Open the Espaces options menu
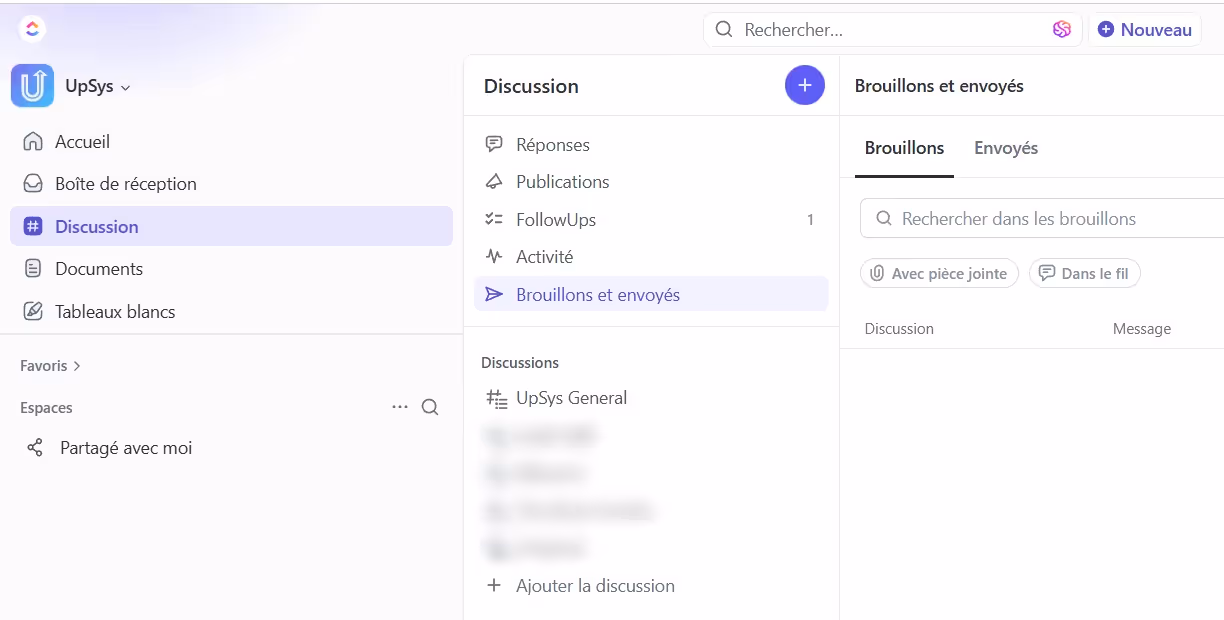Image resolution: width=1224 pixels, height=620 pixels. [400, 407]
